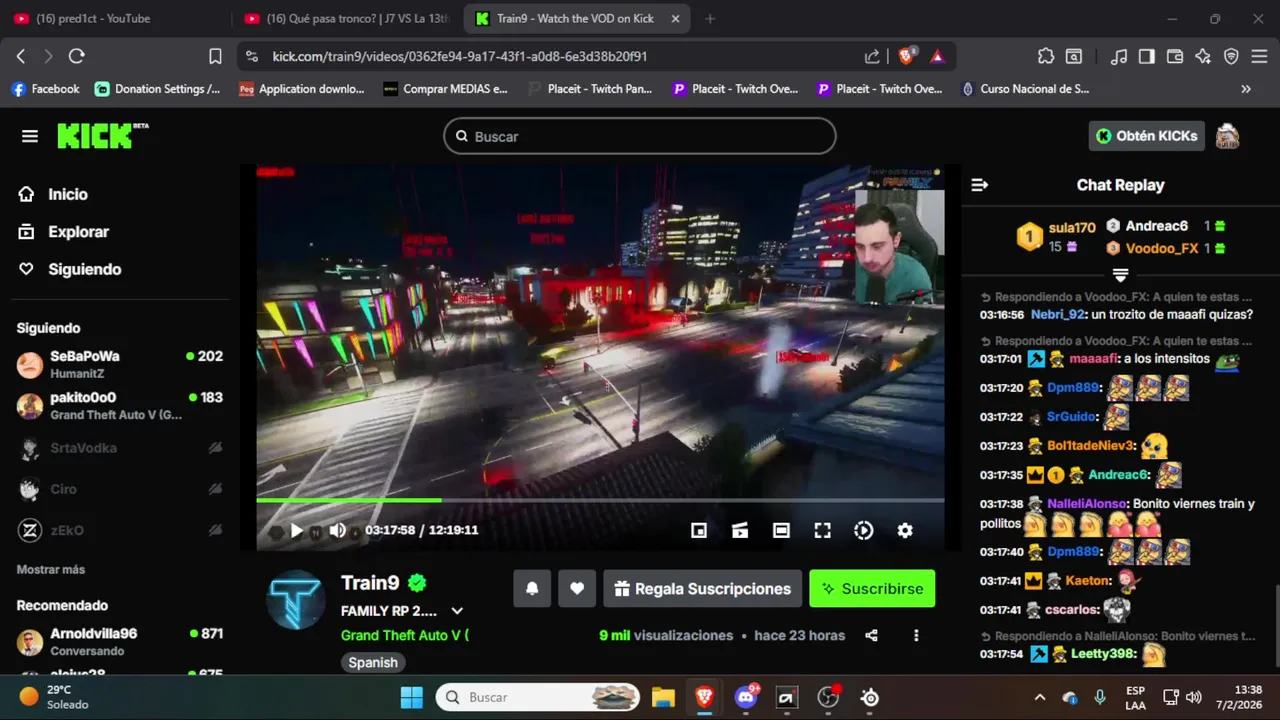Open zEkO offline channel
The width and height of the screenshot is (1280, 720).
[x=120, y=530]
